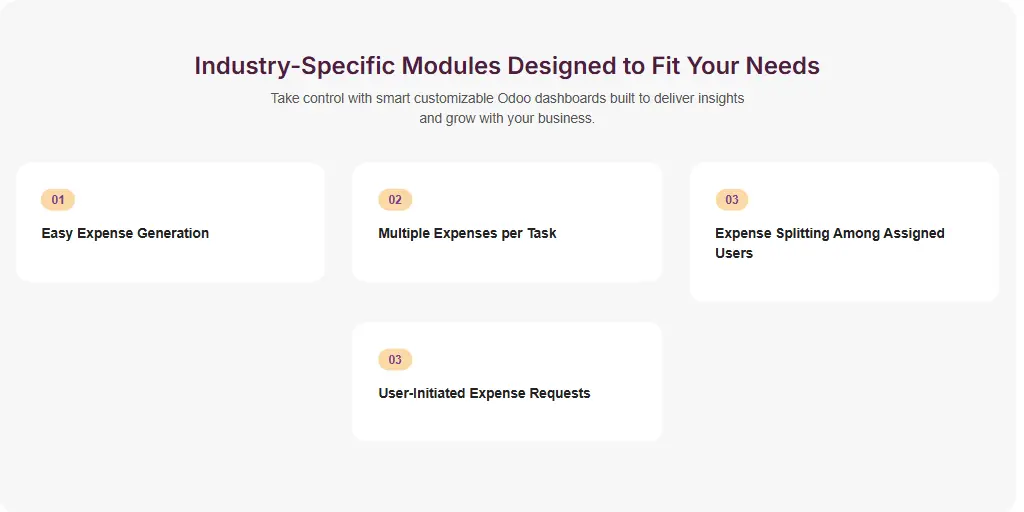Click the word Requests in the bottom card

(557, 393)
